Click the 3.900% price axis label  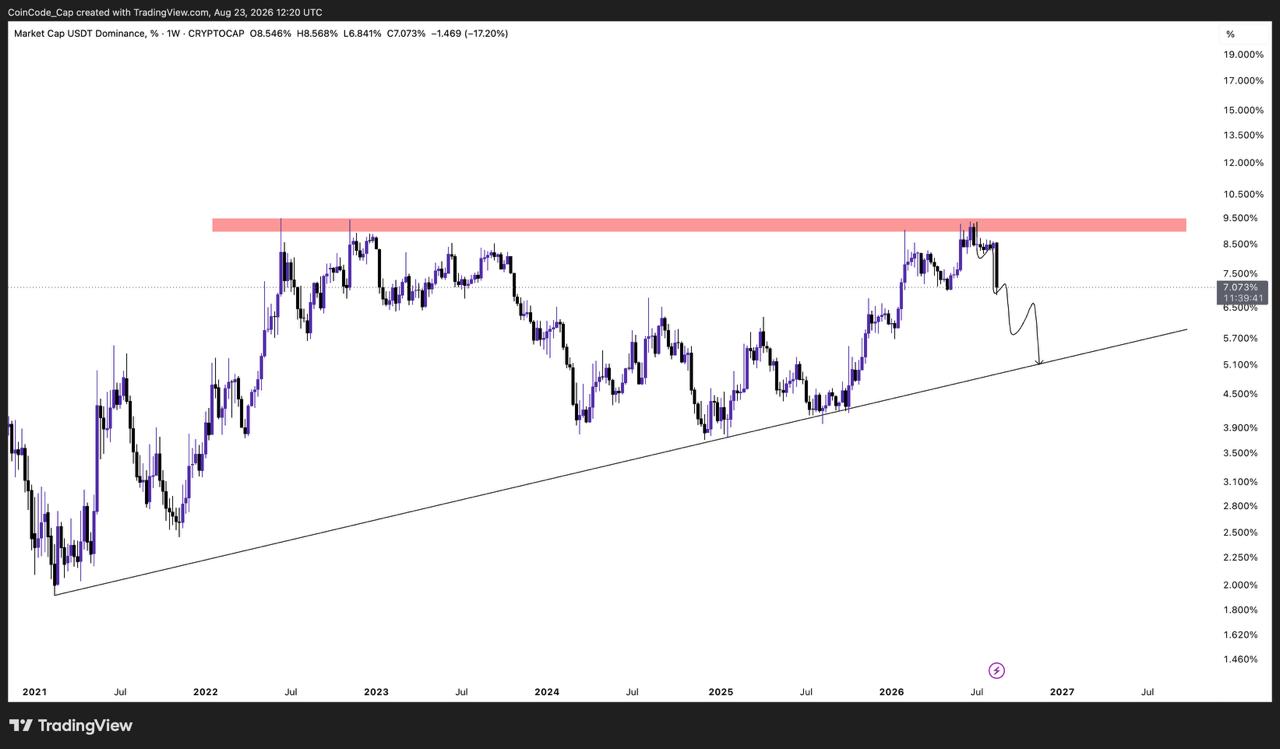1243,428
